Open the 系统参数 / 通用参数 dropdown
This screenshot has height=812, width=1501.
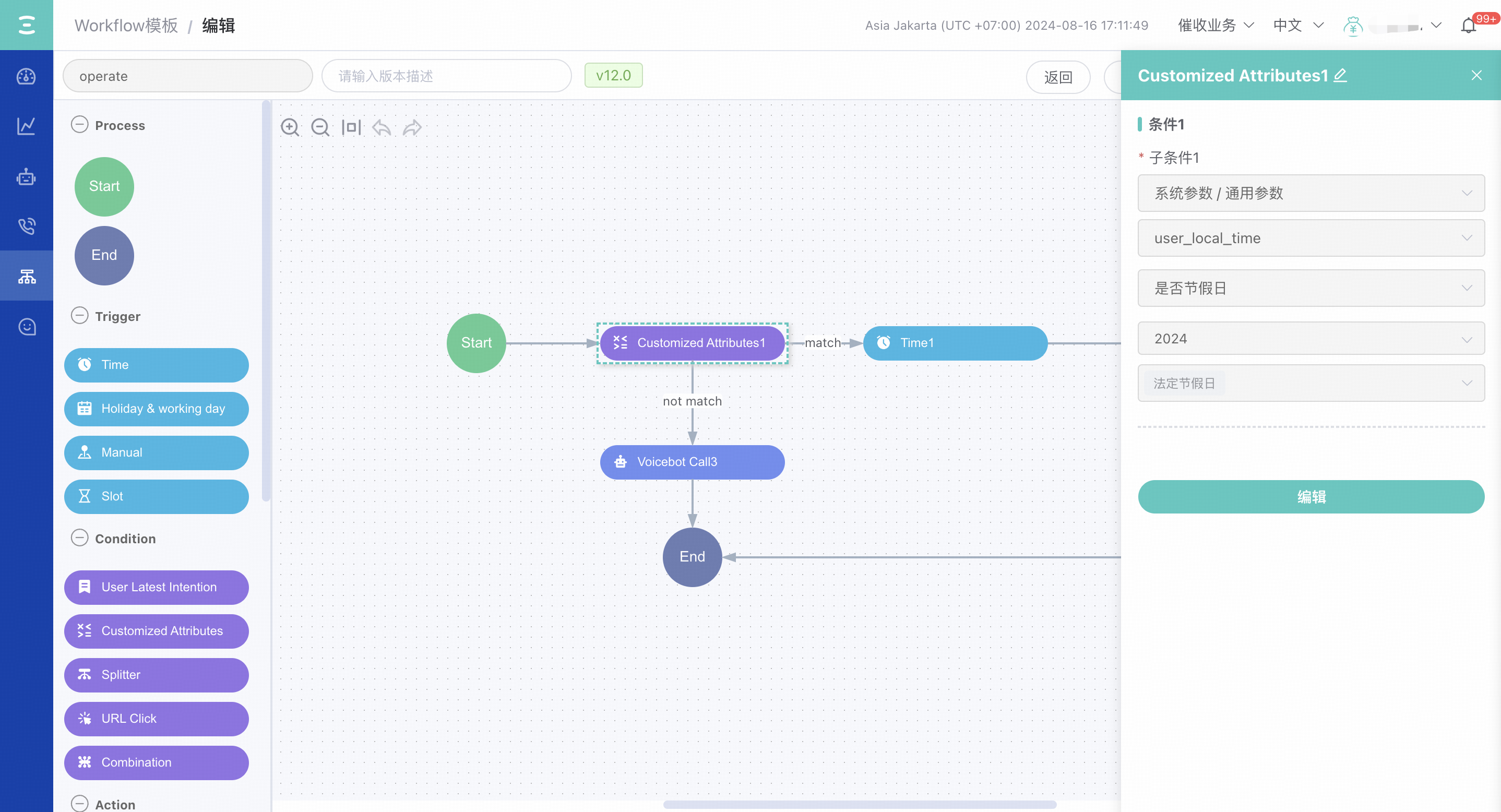pyautogui.click(x=1311, y=193)
